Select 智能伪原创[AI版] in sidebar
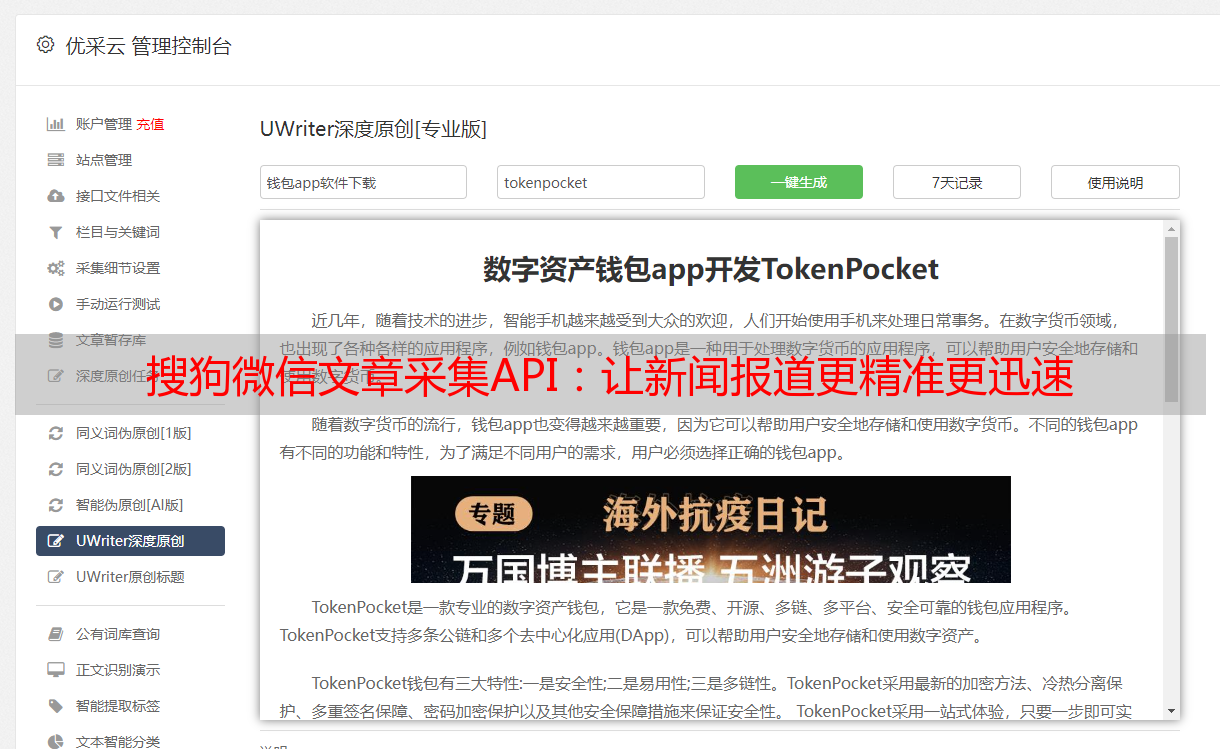The width and height of the screenshot is (1220, 749). (x=130, y=505)
